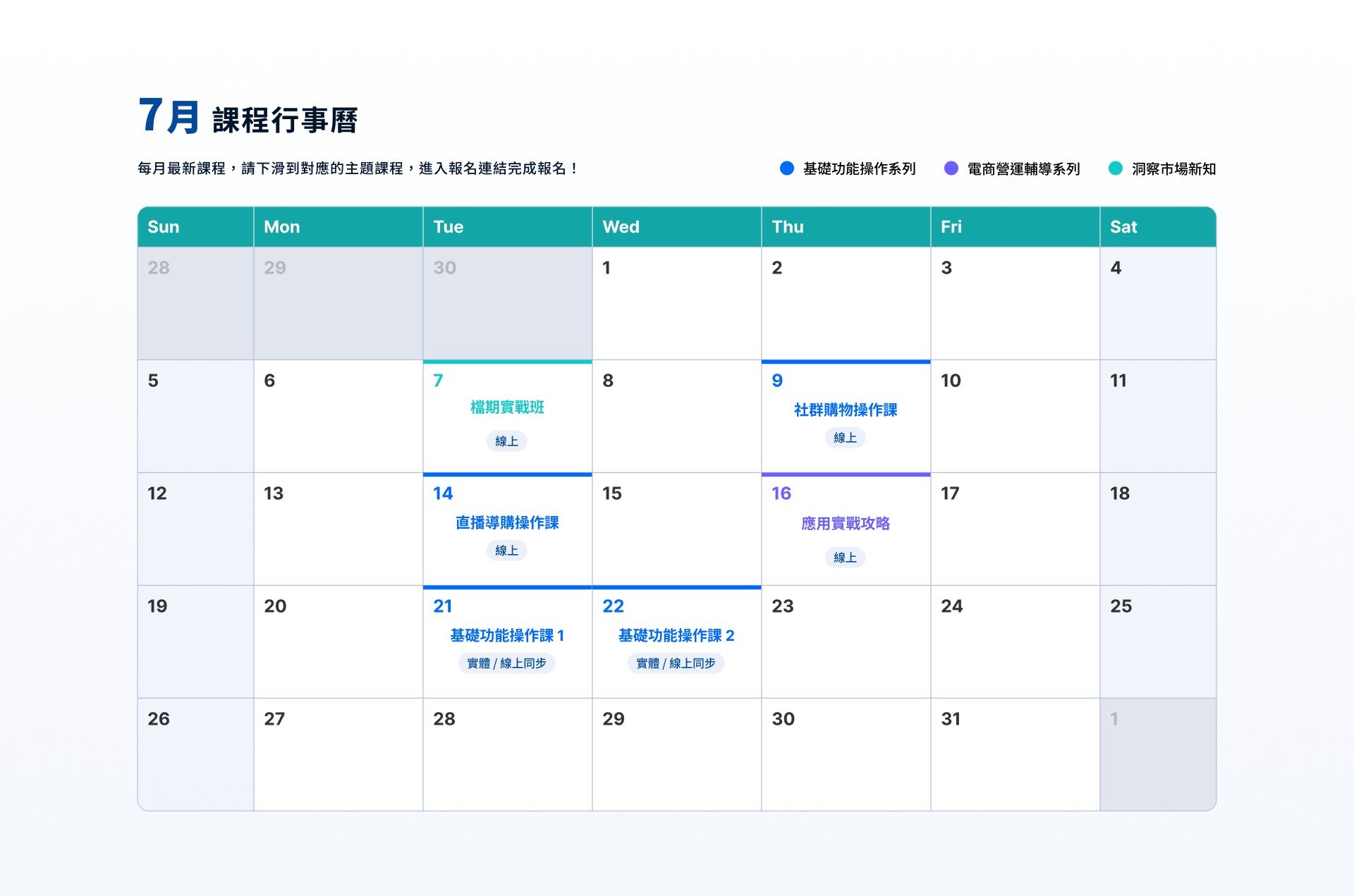The image size is (1354, 896).
Task: Click the 7月 課程行事曆 heading
Action: [x=248, y=116]
